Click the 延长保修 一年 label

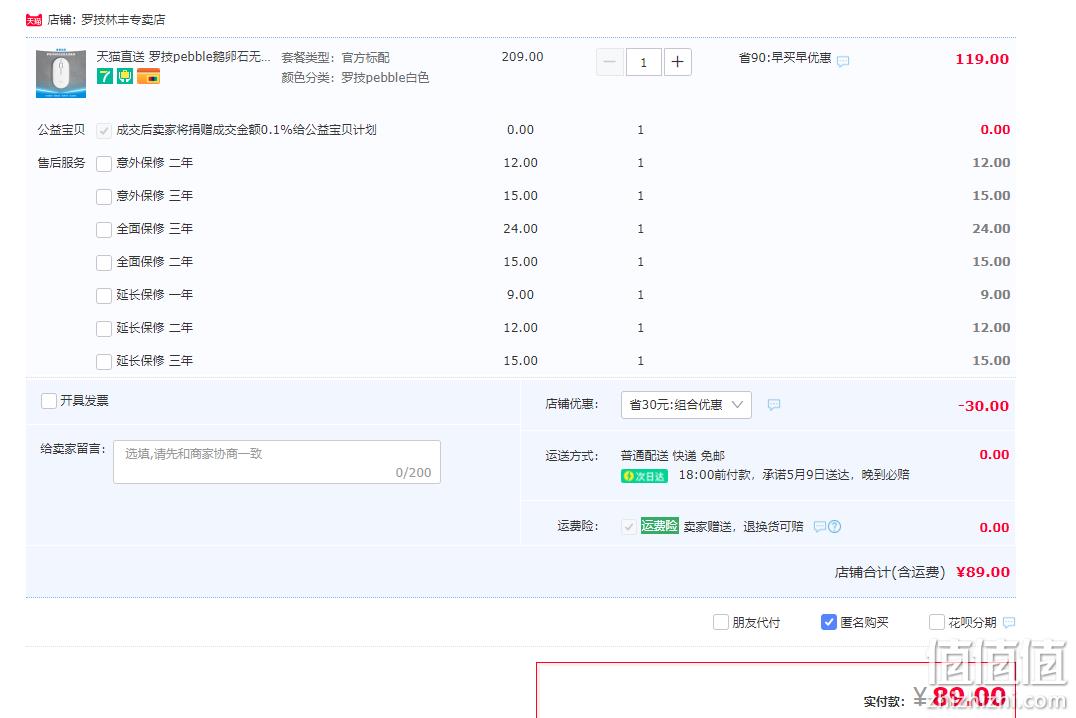coord(154,294)
